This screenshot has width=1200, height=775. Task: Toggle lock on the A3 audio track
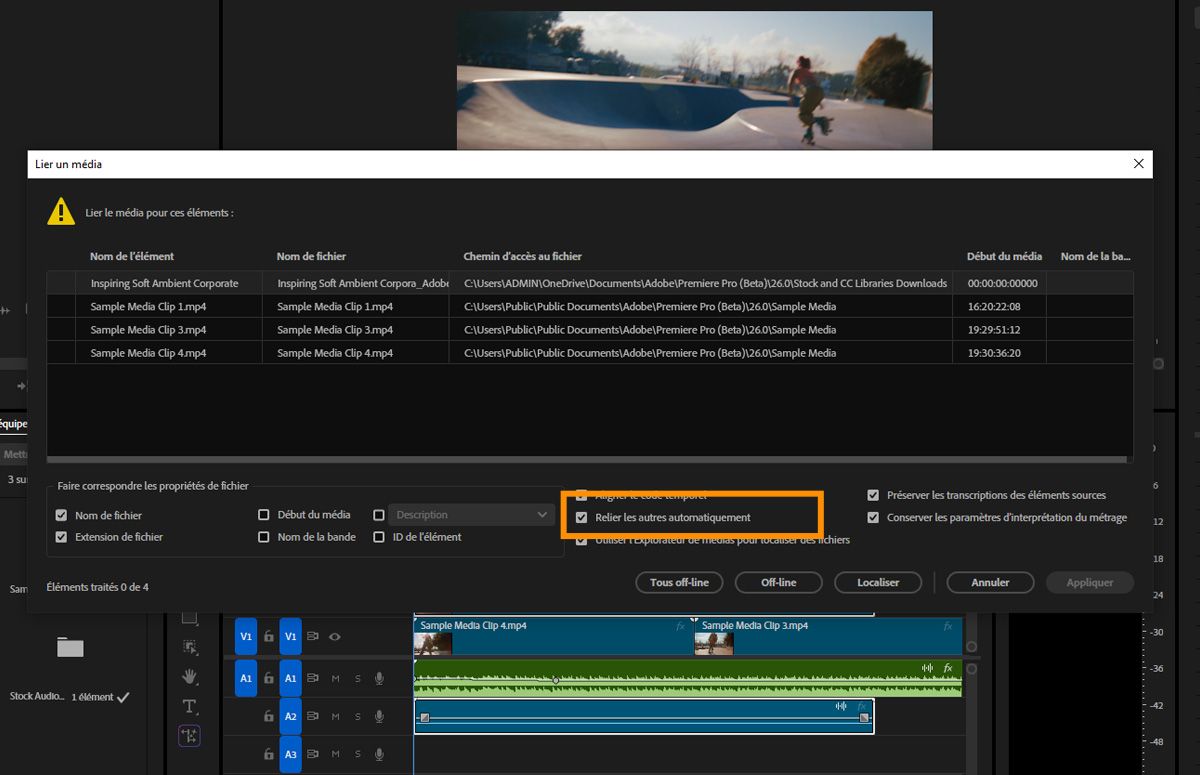[x=268, y=754]
